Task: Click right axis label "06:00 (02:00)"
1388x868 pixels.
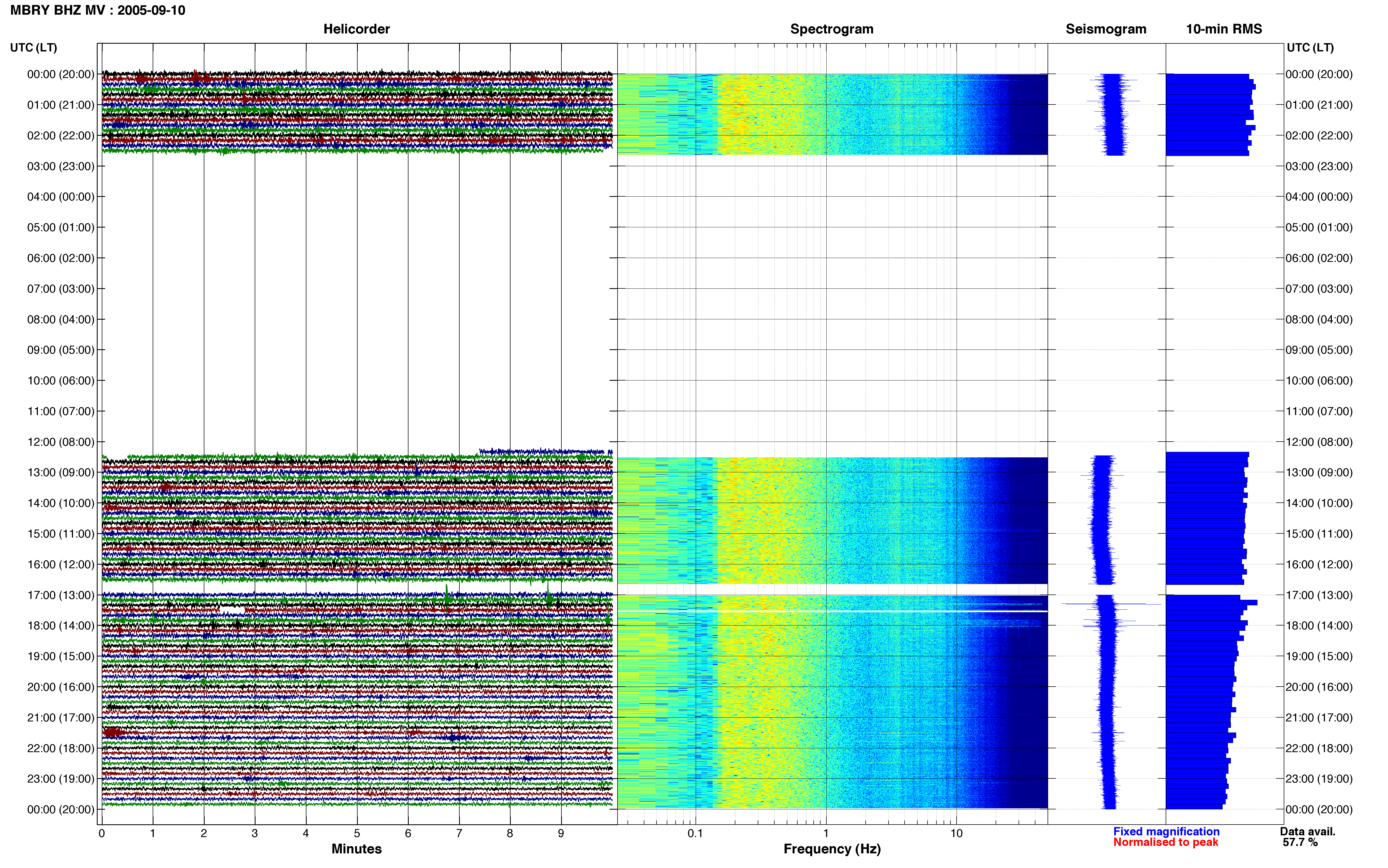Action: tap(1319, 258)
